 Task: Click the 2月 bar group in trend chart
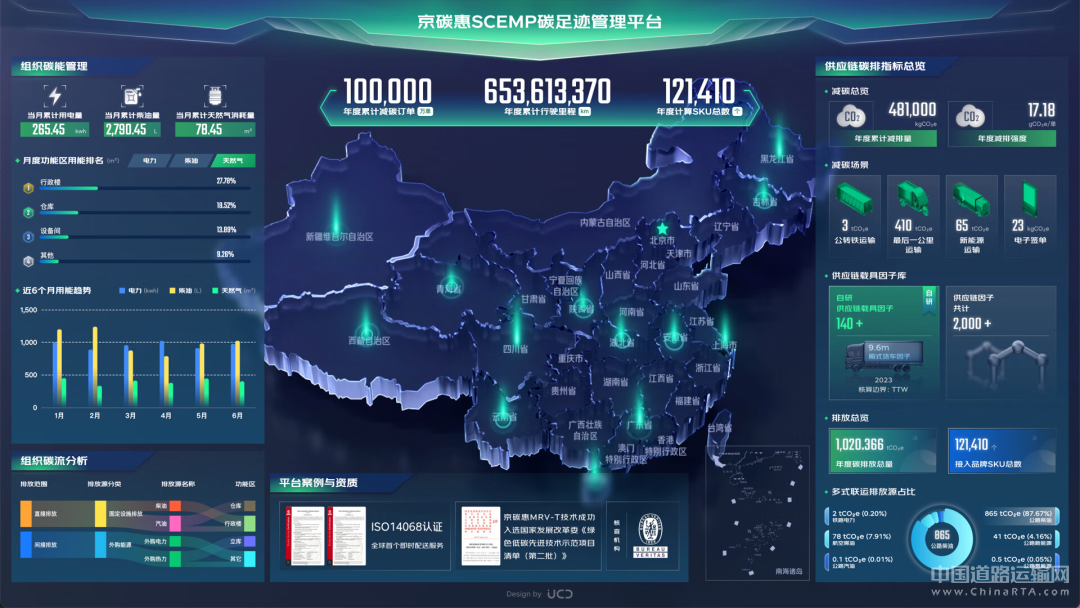pos(95,366)
